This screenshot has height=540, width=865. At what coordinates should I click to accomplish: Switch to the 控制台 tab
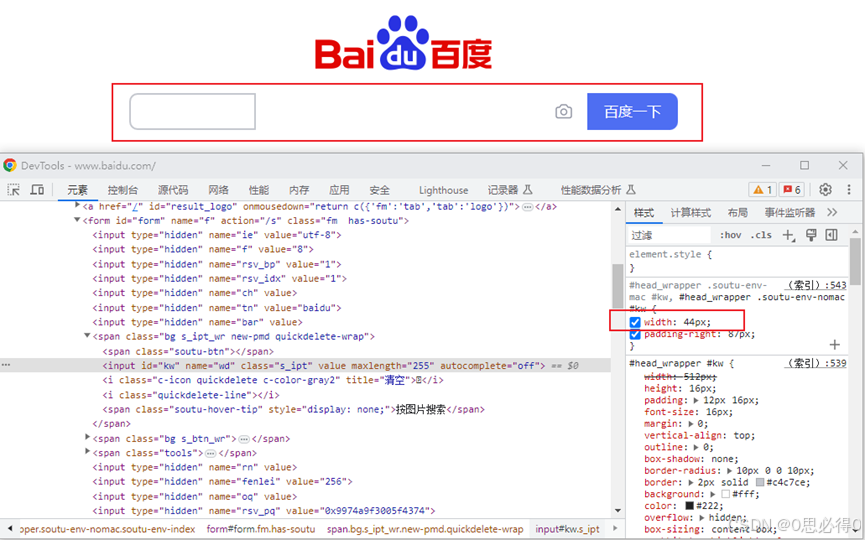tap(122, 190)
